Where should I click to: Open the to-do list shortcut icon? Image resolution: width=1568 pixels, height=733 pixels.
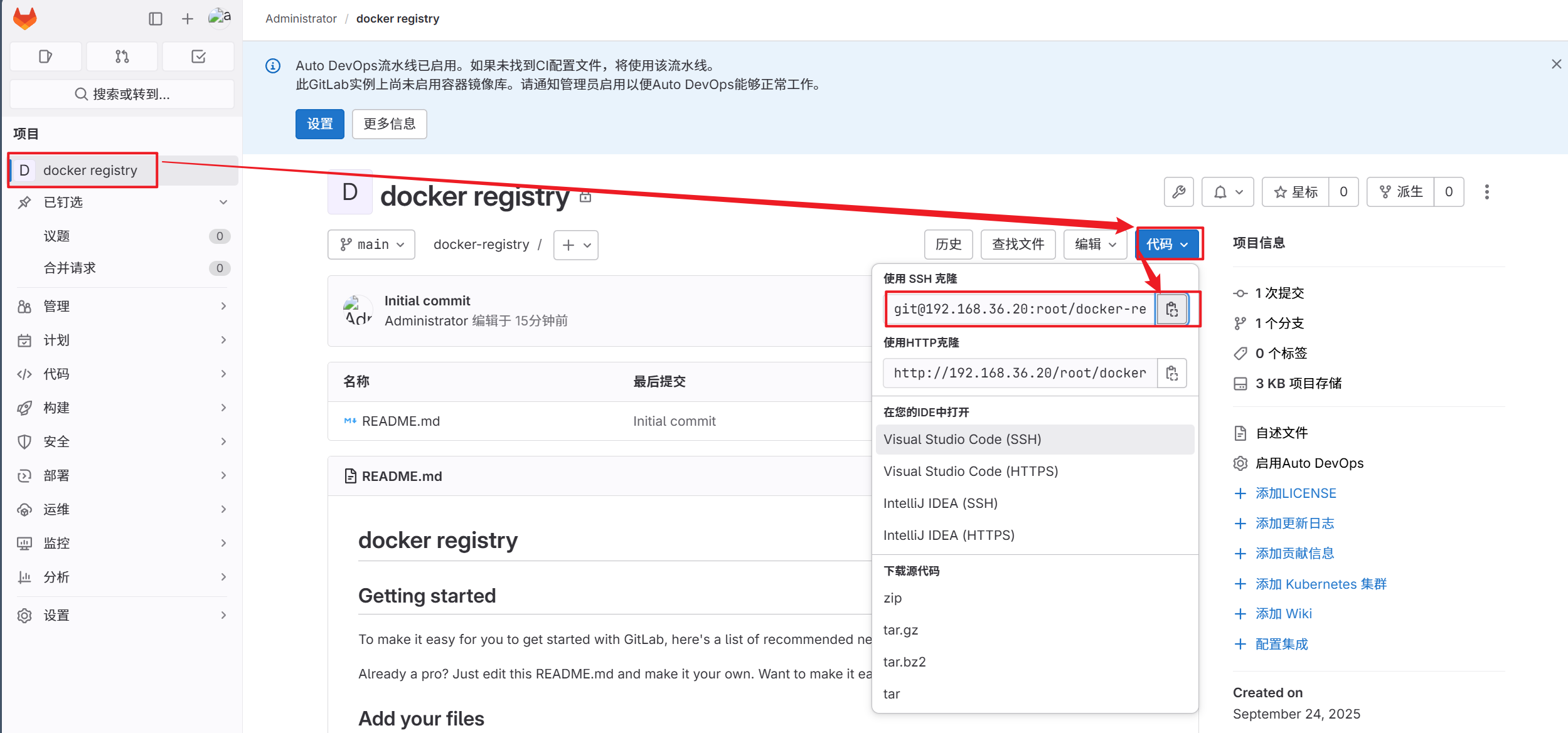pyautogui.click(x=198, y=56)
